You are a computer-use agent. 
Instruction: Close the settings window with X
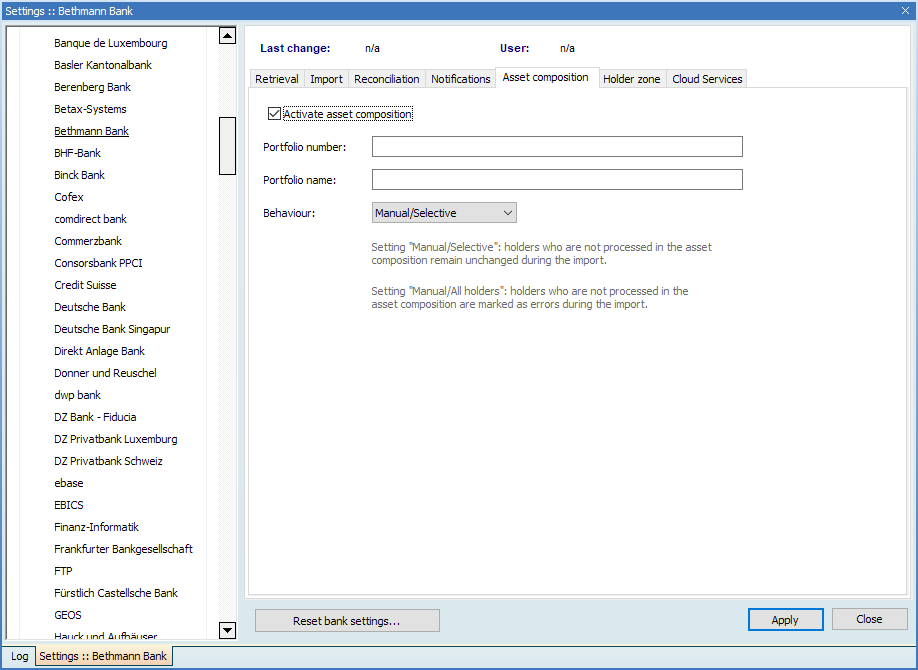(x=905, y=11)
